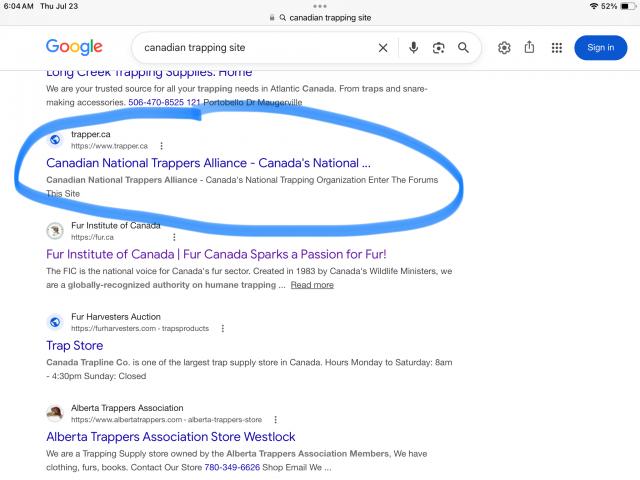
Task: Open Google Lens image search
Action: click(438, 48)
